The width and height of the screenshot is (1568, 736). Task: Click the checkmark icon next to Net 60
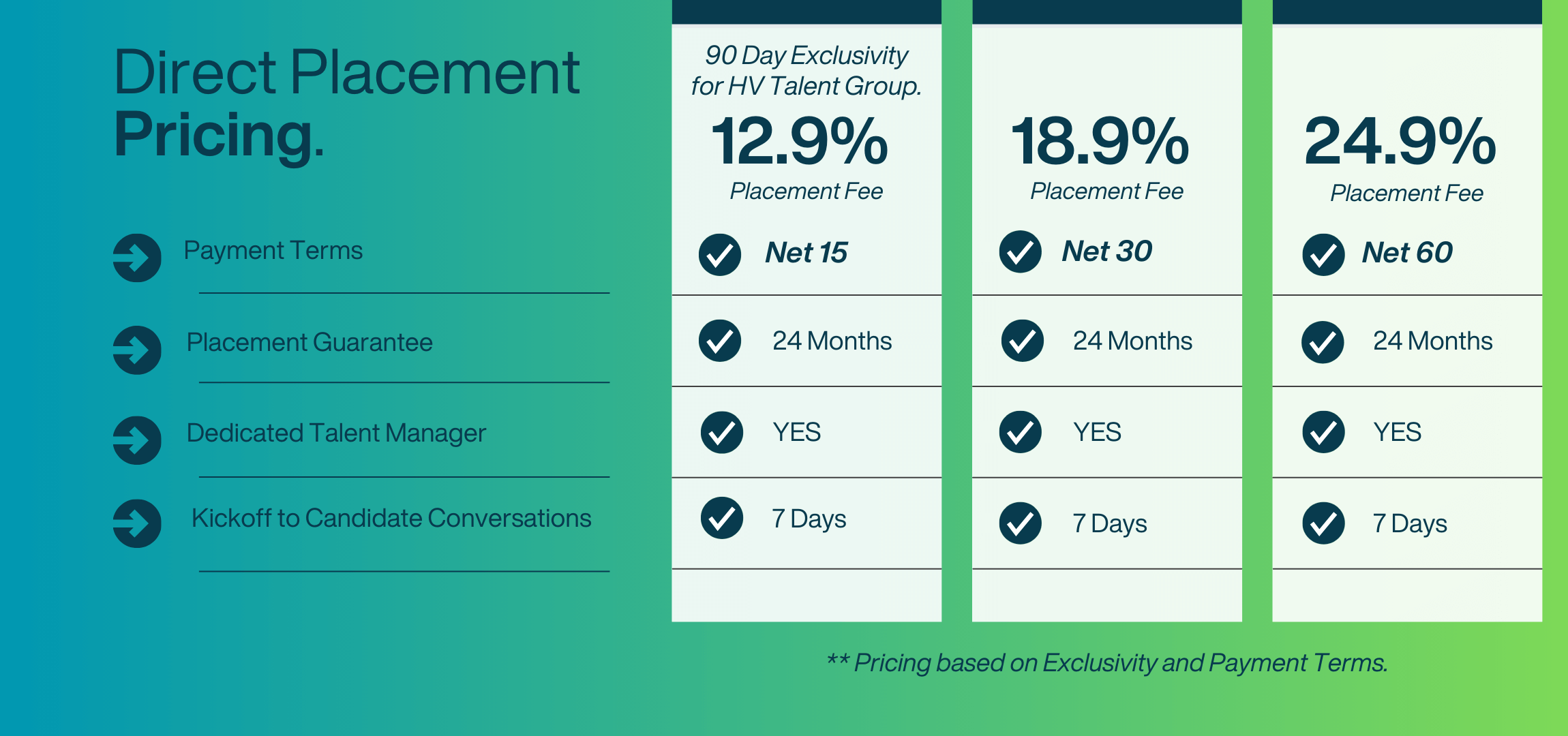tap(1323, 255)
